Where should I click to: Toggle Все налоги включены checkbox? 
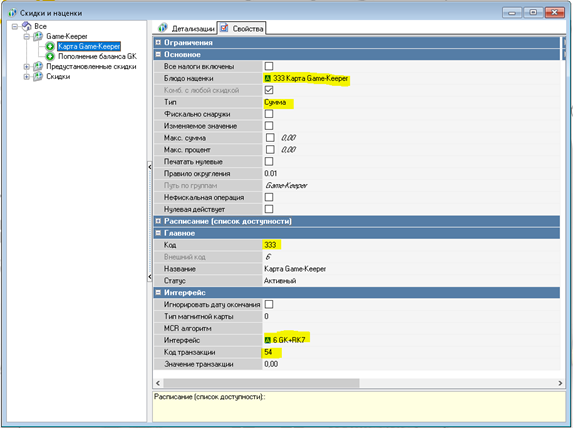pos(269,66)
